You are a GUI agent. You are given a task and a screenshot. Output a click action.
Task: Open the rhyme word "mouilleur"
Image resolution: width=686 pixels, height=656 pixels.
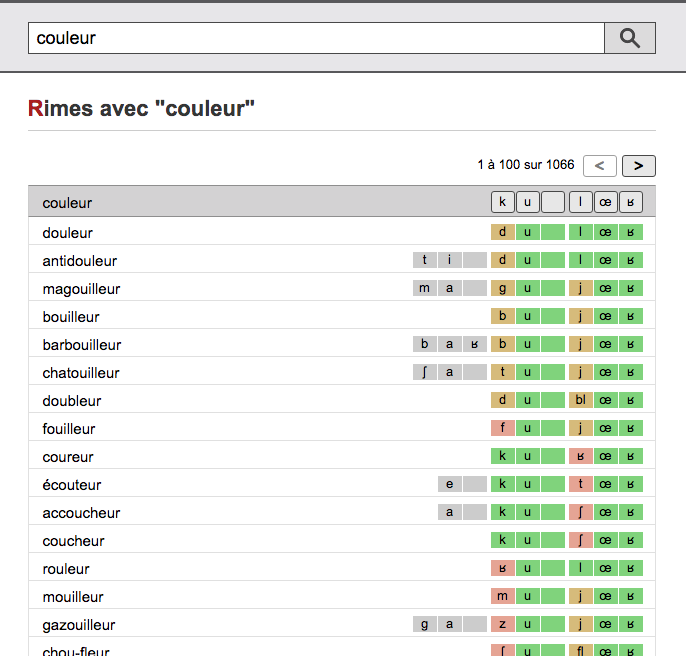[73, 597]
